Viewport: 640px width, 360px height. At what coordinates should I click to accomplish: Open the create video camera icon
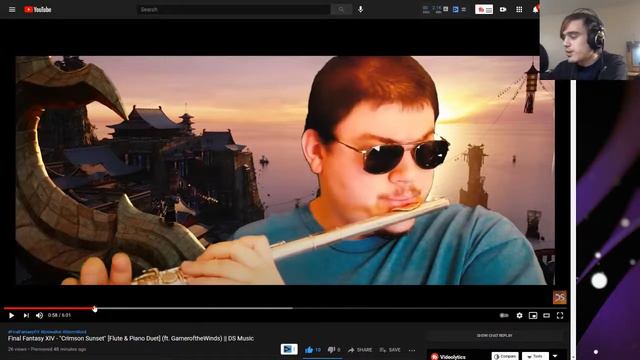[503, 9]
